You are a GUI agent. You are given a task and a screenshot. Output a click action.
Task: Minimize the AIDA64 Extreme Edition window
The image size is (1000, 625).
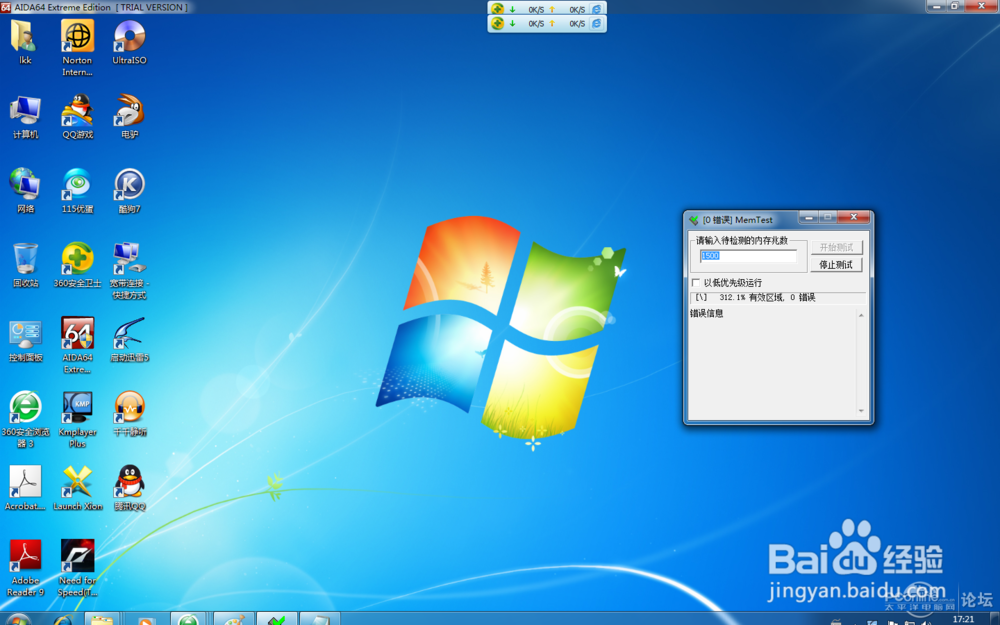[x=936, y=6]
